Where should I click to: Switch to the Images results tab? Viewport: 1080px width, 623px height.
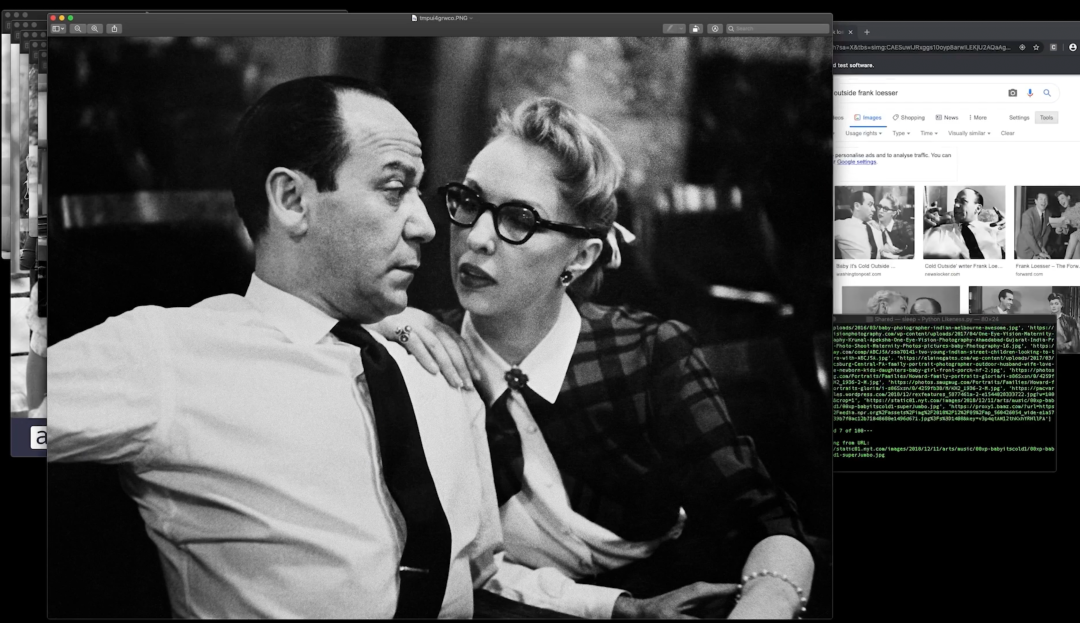pos(868,118)
